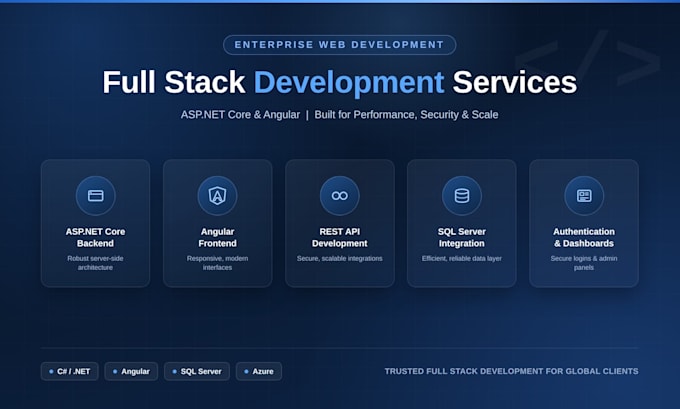The width and height of the screenshot is (680, 409).
Task: Click 'Trusted Full Stack Development for Global Clients'
Action: pos(511,371)
